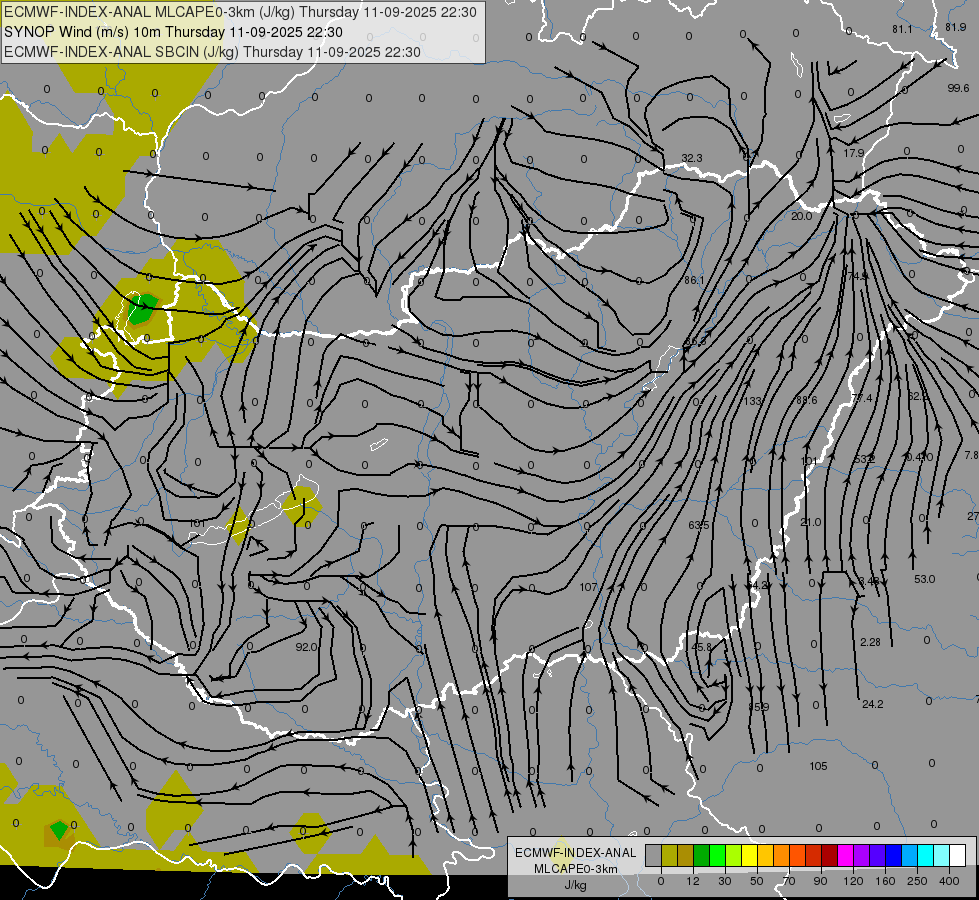Click the legend tick label 30
This screenshot has height=900, width=979.
(x=725, y=881)
